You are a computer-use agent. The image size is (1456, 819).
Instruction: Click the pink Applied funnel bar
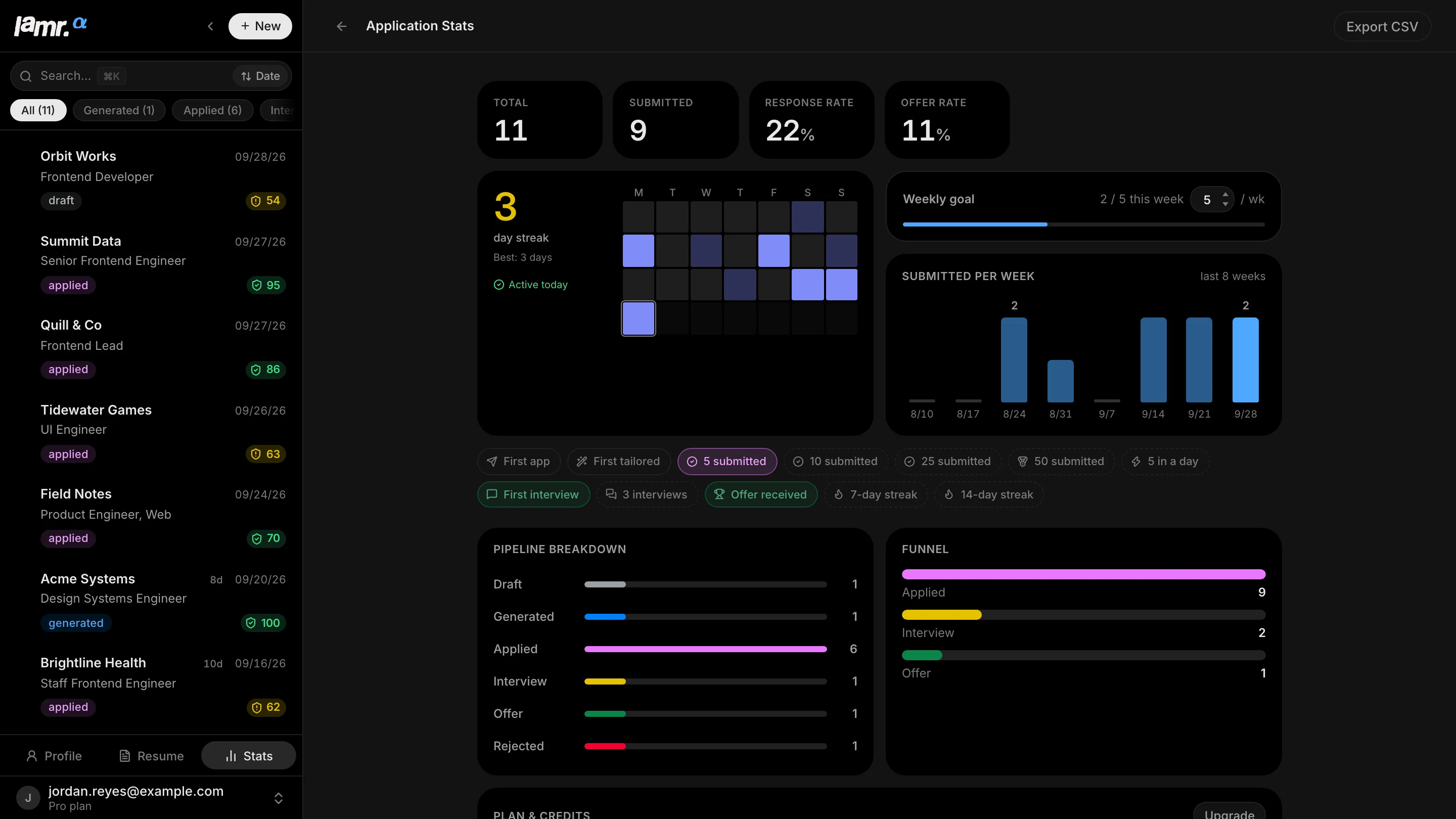pyautogui.click(x=1083, y=574)
